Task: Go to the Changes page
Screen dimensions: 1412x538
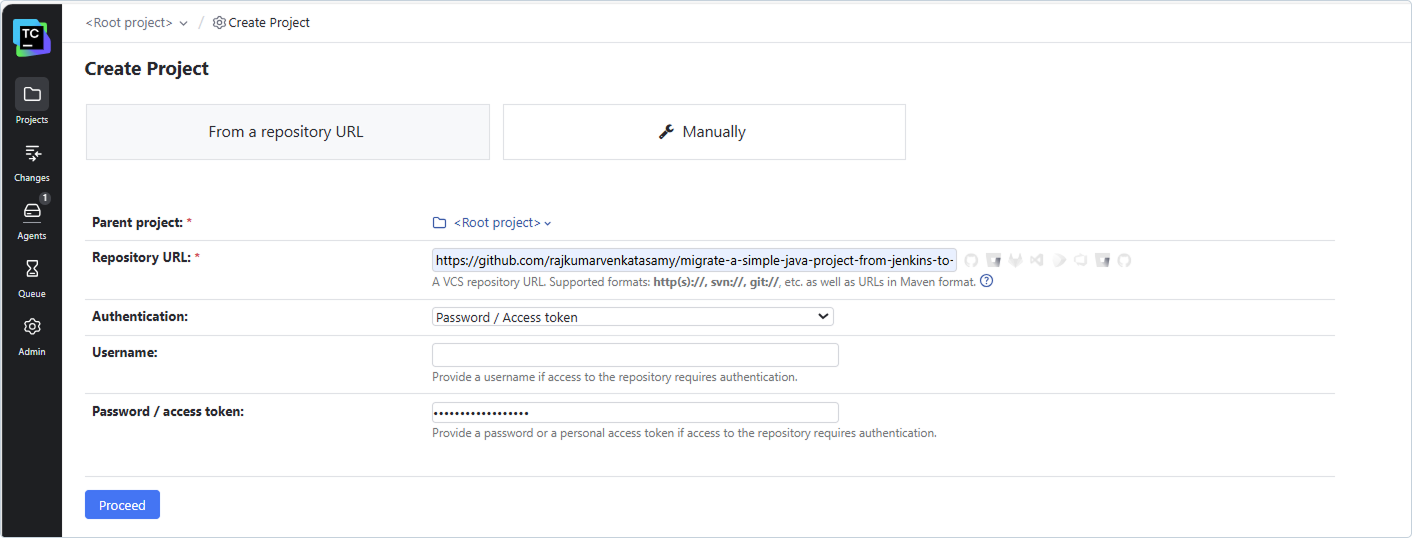Action: click(31, 161)
